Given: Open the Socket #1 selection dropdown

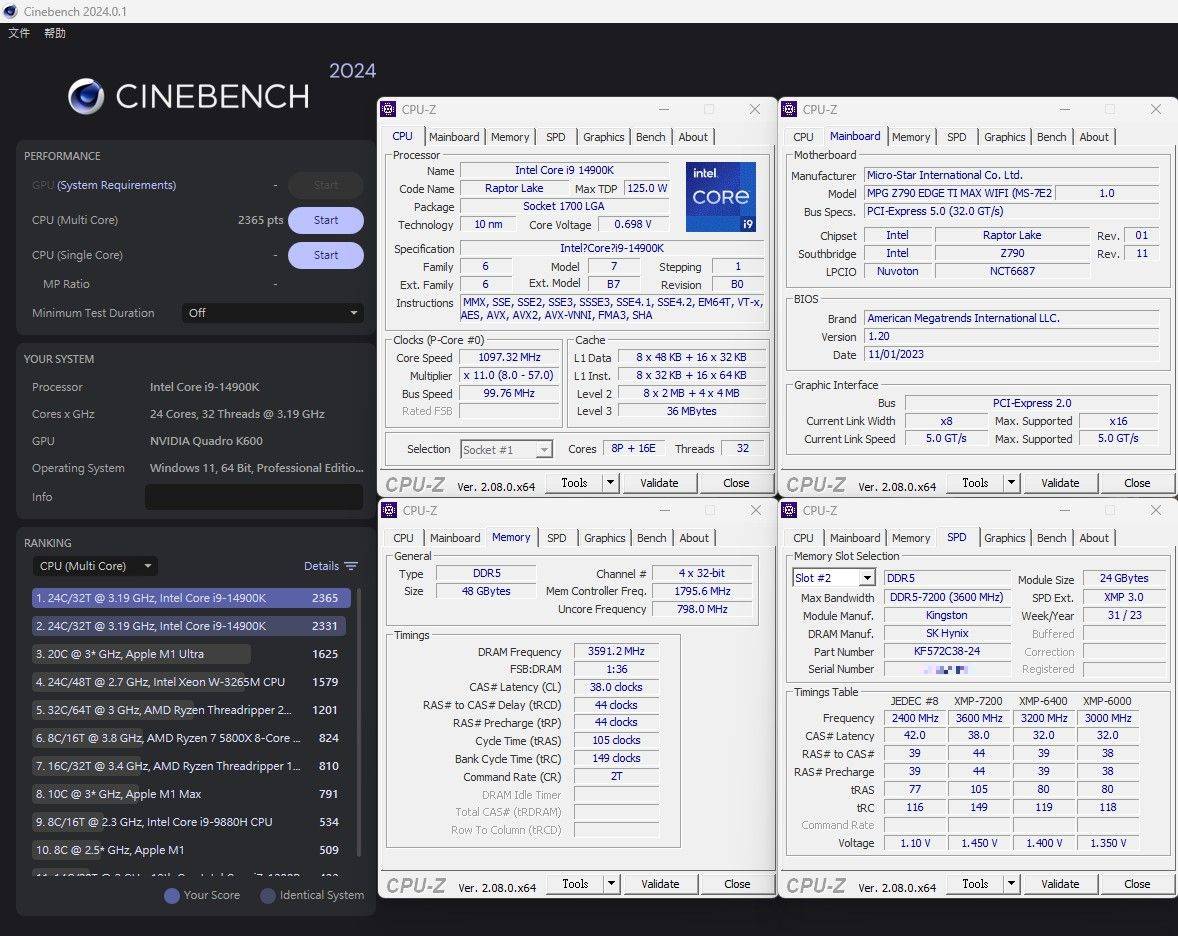Looking at the screenshot, I should 506,449.
